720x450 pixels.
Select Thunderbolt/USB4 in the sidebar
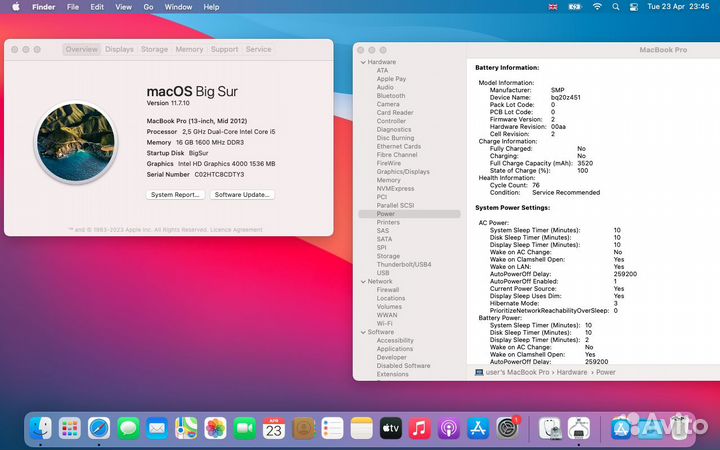404,264
